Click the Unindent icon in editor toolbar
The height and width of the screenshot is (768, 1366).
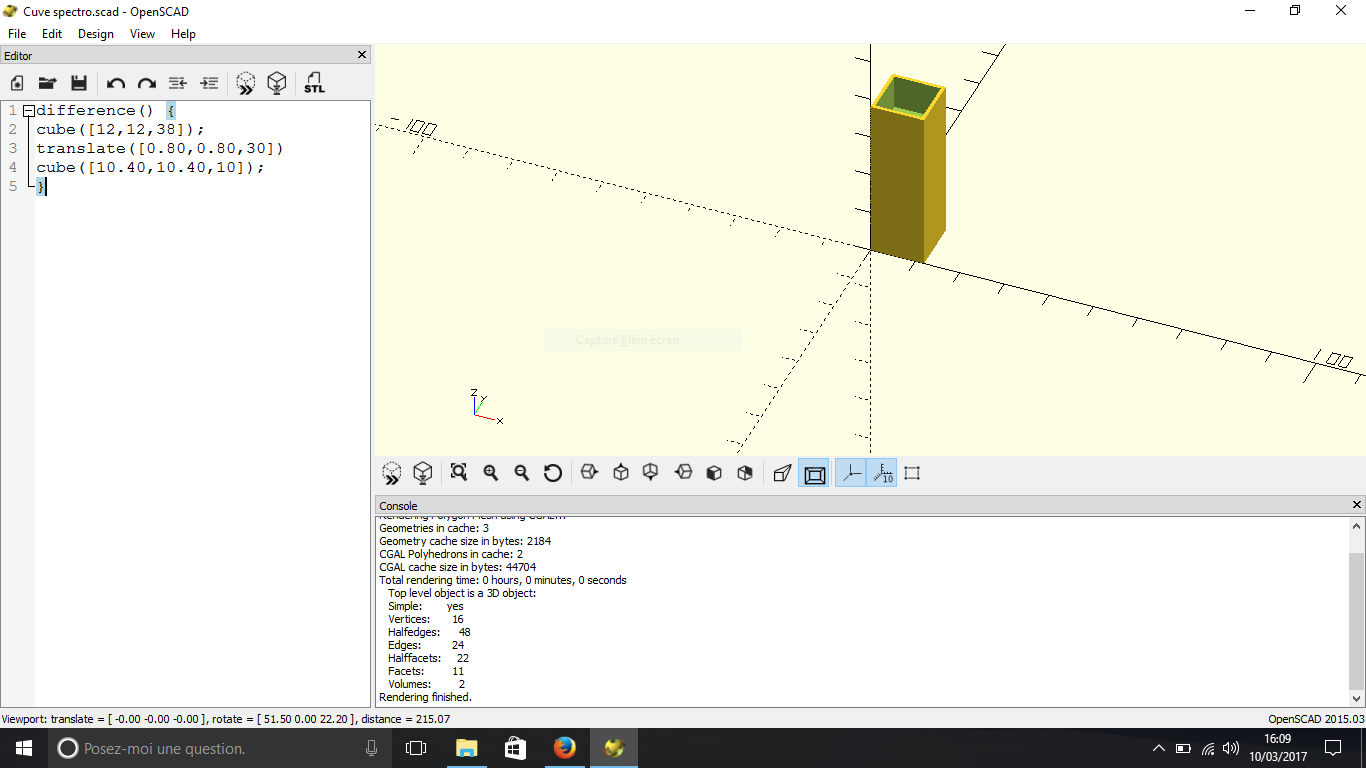[x=178, y=83]
